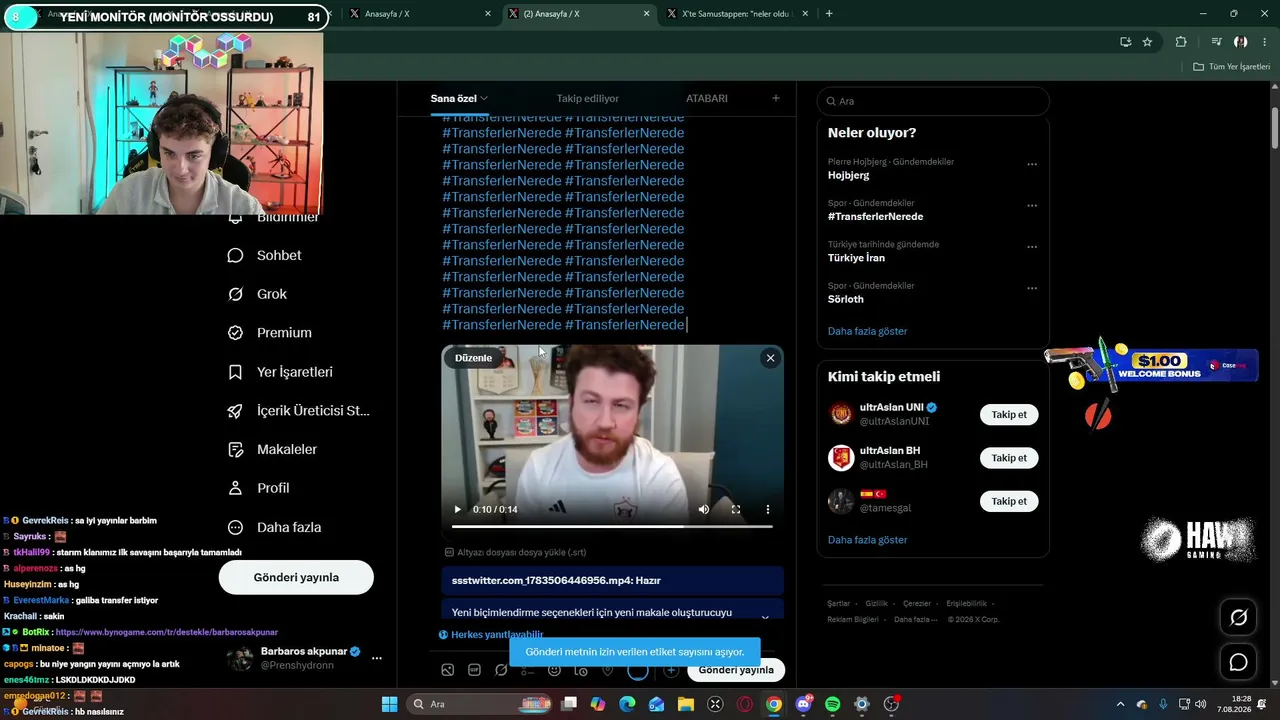Switch to the (2) Anasayfa / X browser tab
The width and height of the screenshot is (1280, 720).
click(579, 14)
